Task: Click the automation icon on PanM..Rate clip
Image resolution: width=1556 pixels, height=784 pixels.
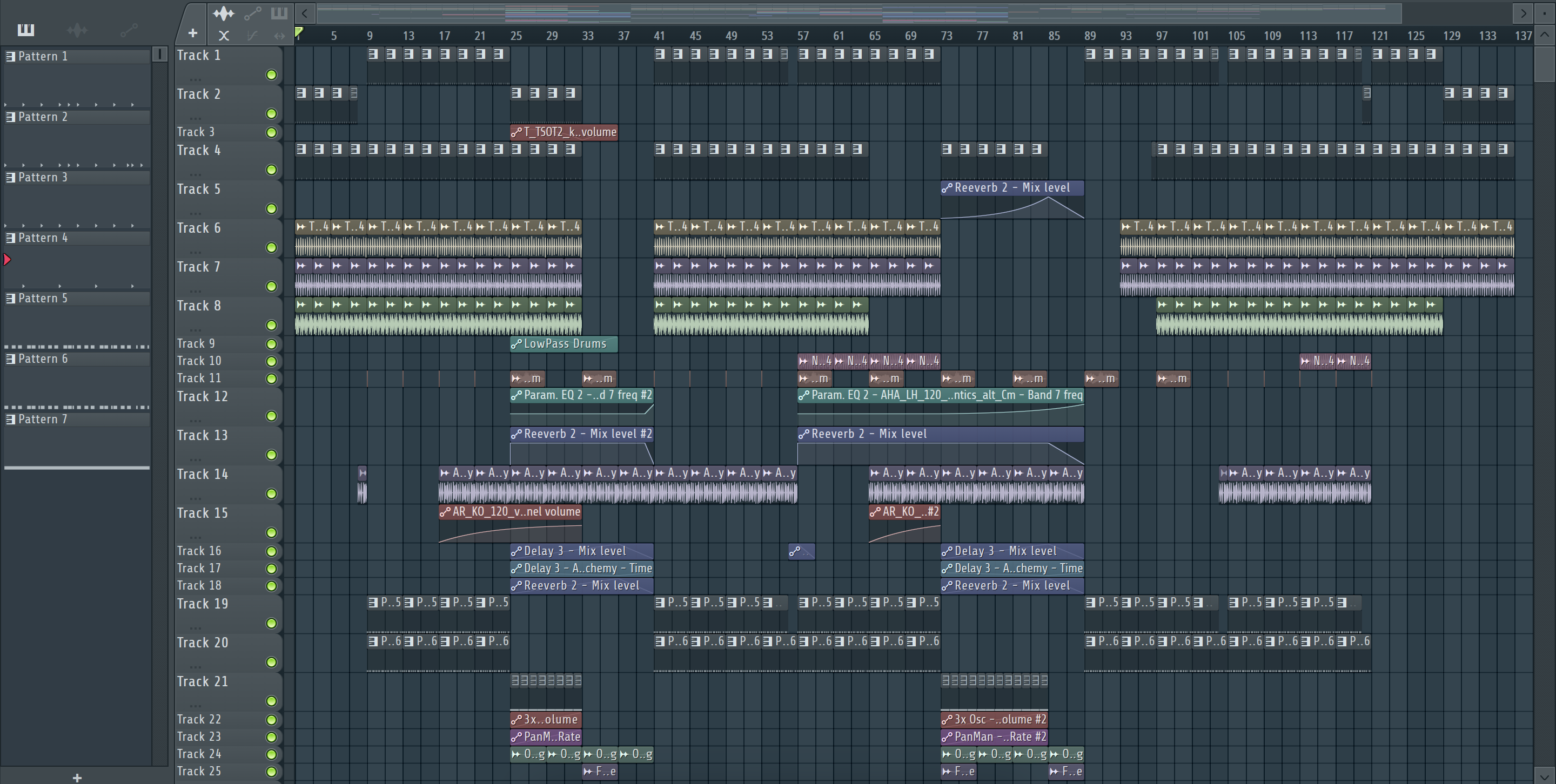Action: 517,737
